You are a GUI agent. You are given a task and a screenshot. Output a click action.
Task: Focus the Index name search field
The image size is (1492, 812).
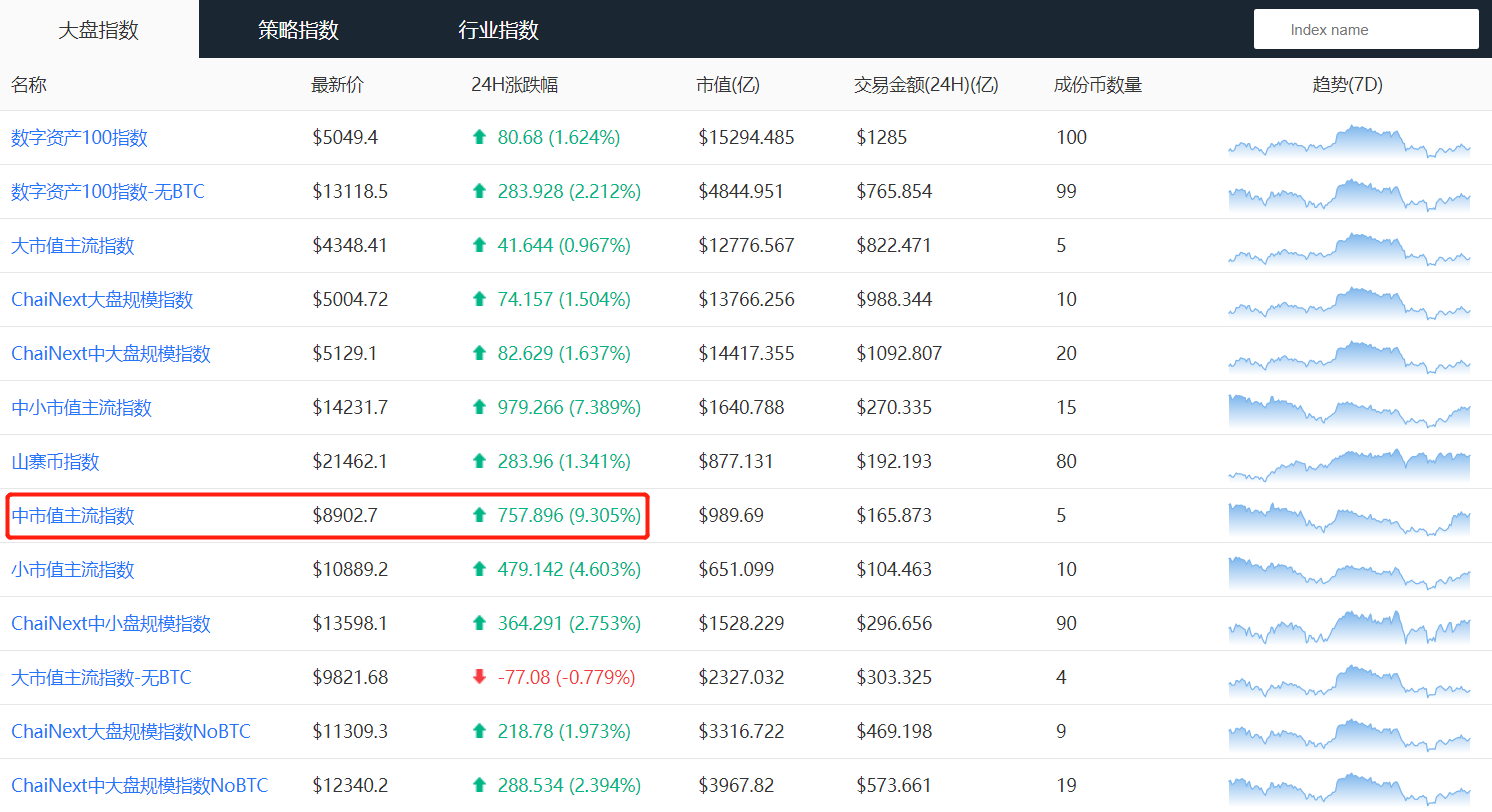click(1366, 29)
